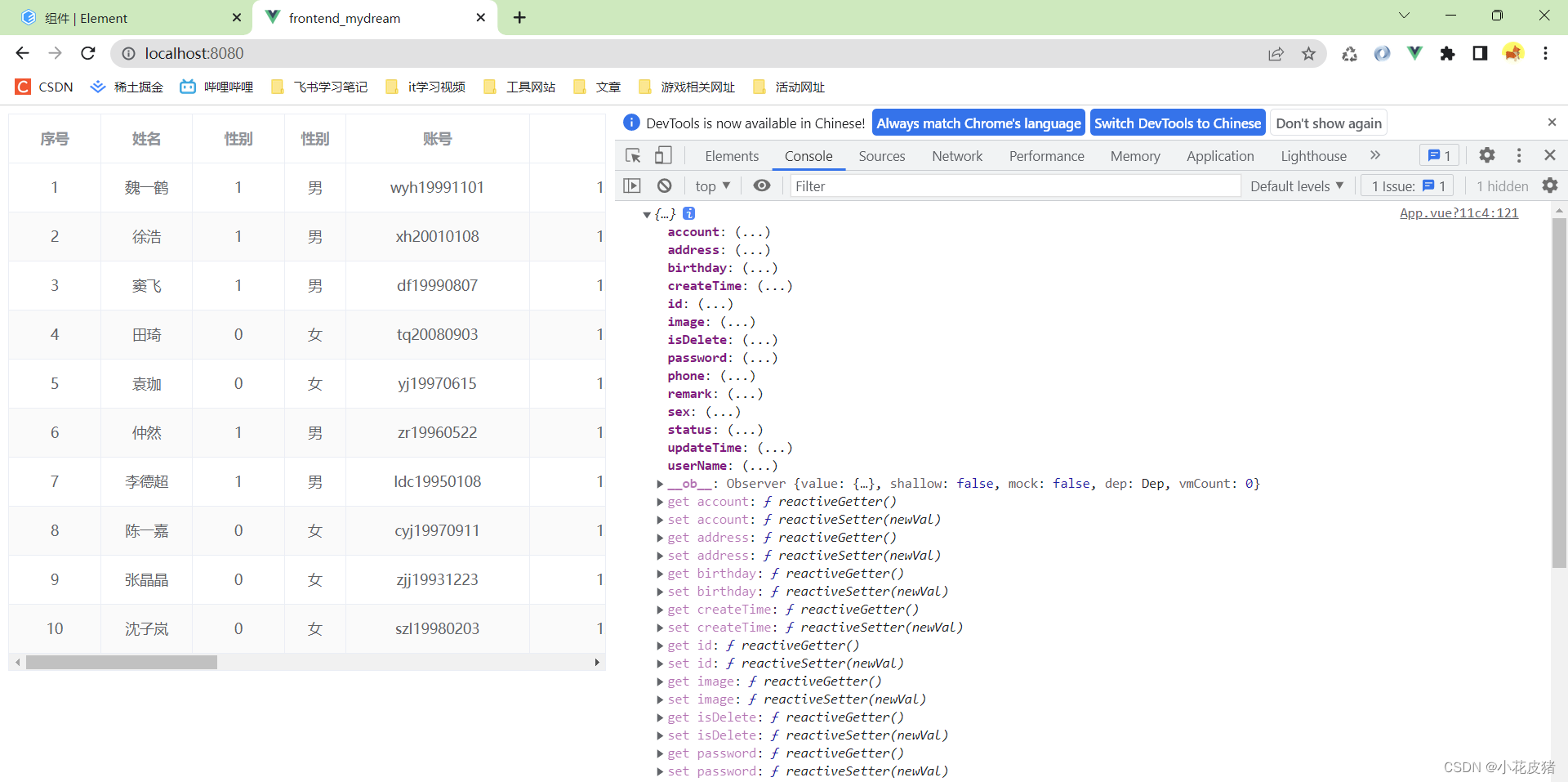1568x782 pixels.
Task: Reload the localhost page
Action: coord(88,53)
